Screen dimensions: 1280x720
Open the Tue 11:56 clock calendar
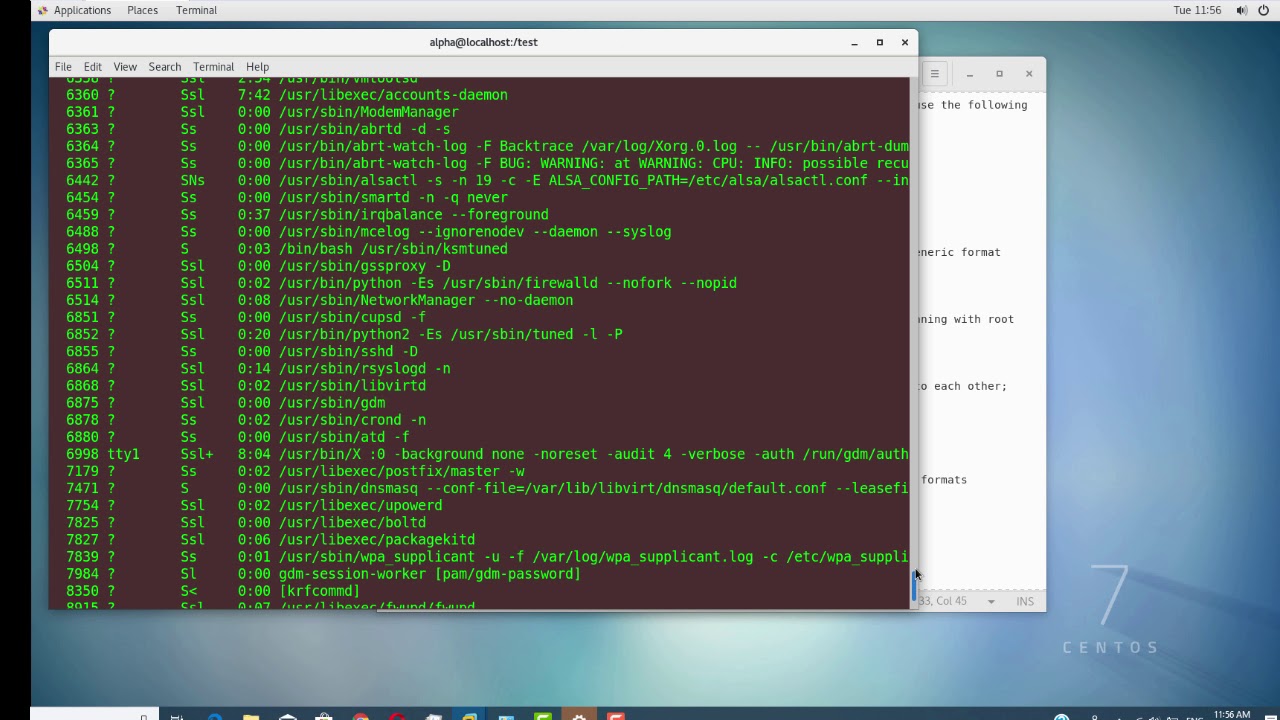point(1197,10)
